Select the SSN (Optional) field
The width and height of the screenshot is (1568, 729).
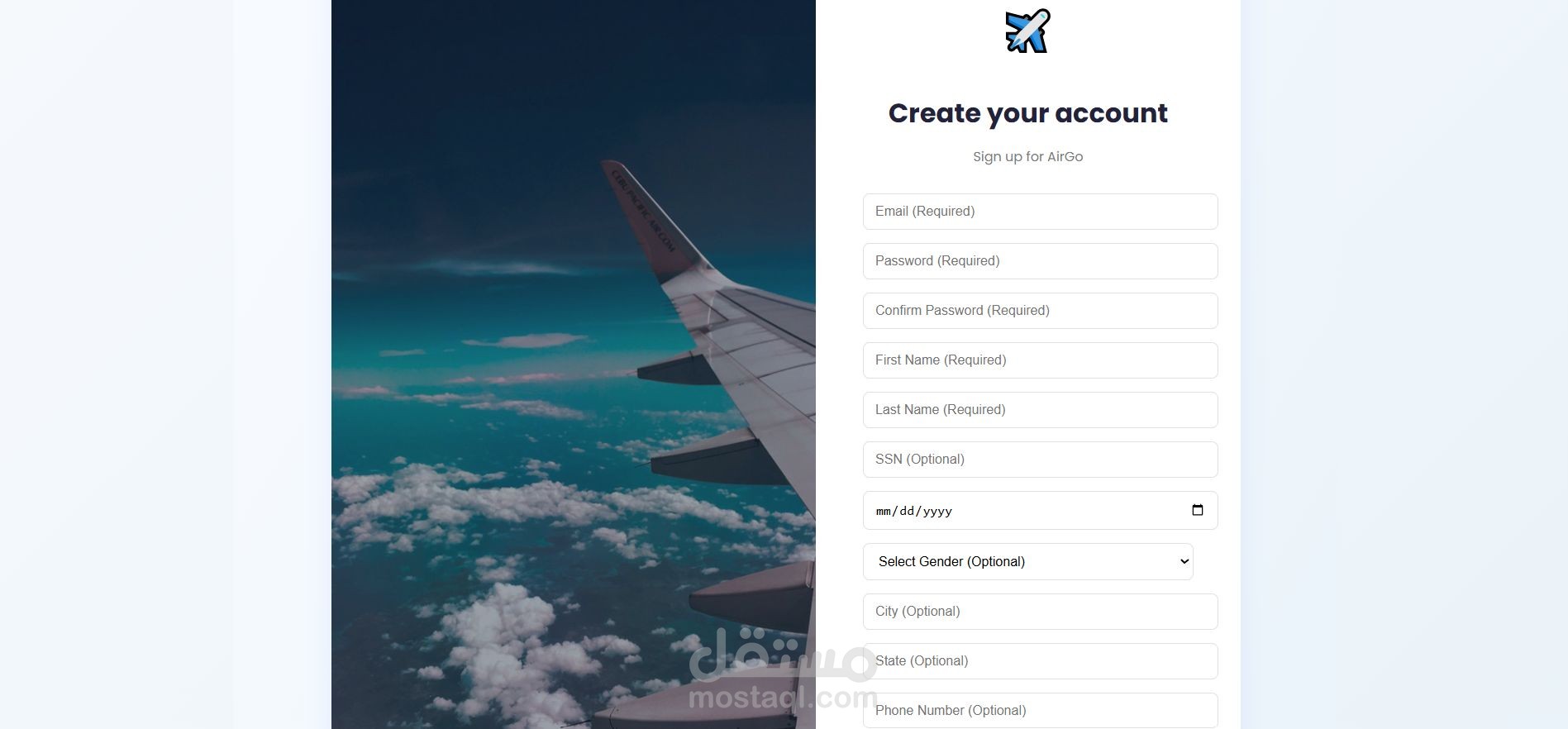1040,460
